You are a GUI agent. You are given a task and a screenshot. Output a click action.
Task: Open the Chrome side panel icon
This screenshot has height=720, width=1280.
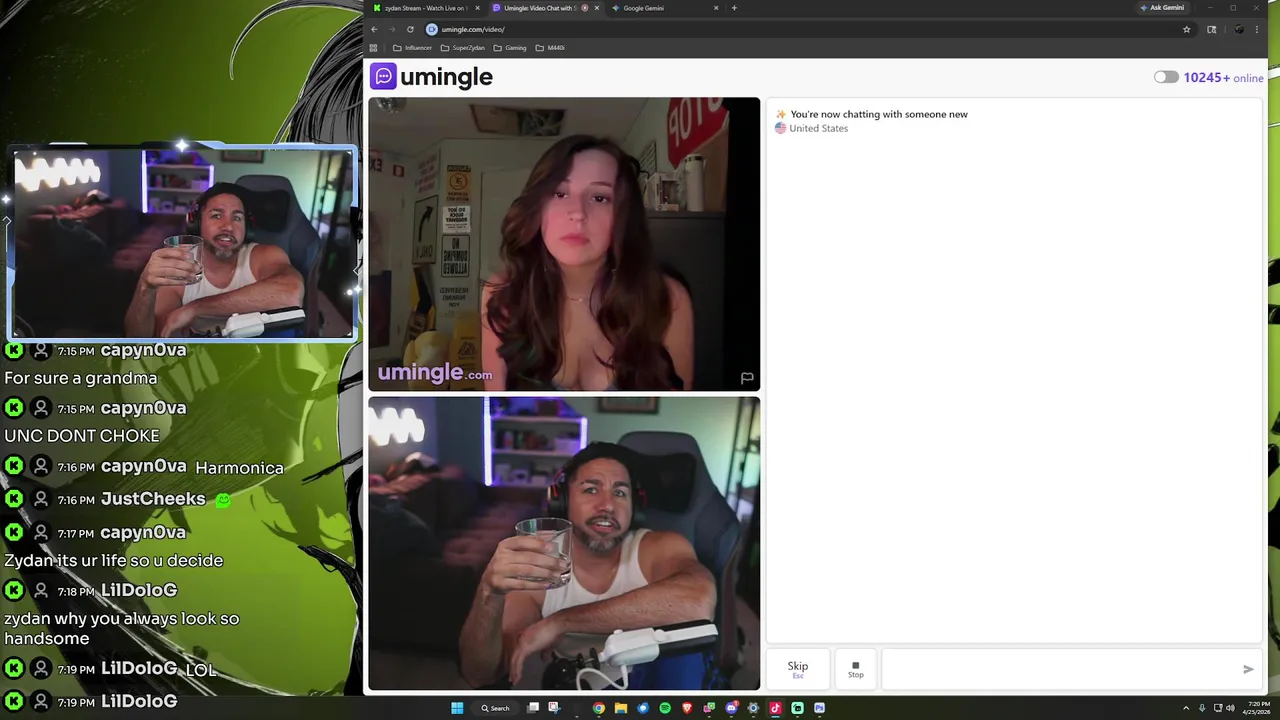[x=1212, y=29]
